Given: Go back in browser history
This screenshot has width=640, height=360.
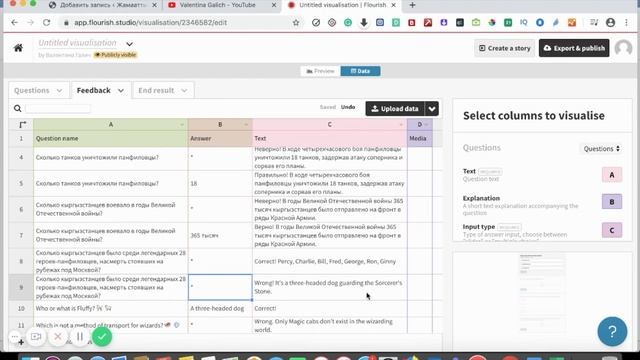Looking at the screenshot, I should click(x=15, y=23).
